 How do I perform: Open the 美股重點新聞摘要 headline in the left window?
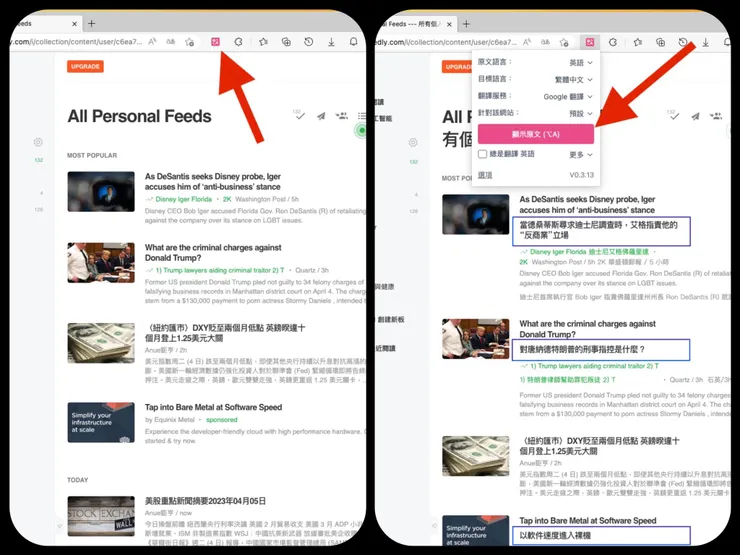coord(205,501)
